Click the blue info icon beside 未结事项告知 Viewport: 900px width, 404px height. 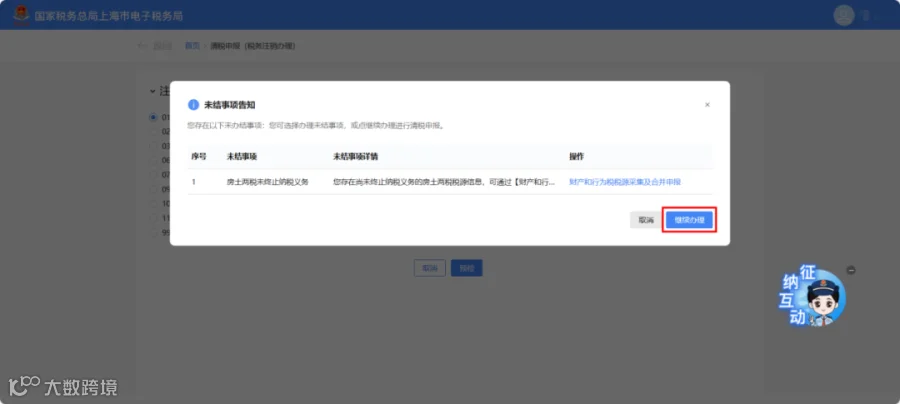click(x=193, y=104)
